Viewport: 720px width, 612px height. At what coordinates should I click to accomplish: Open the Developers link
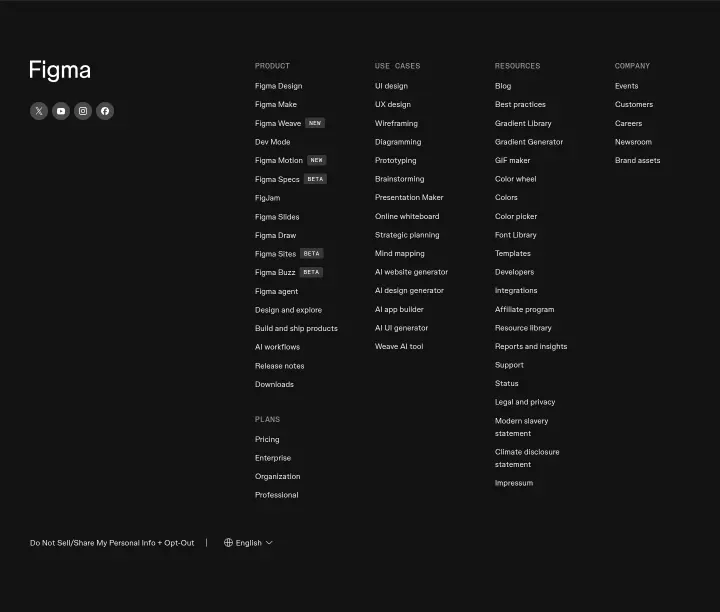[x=514, y=272]
